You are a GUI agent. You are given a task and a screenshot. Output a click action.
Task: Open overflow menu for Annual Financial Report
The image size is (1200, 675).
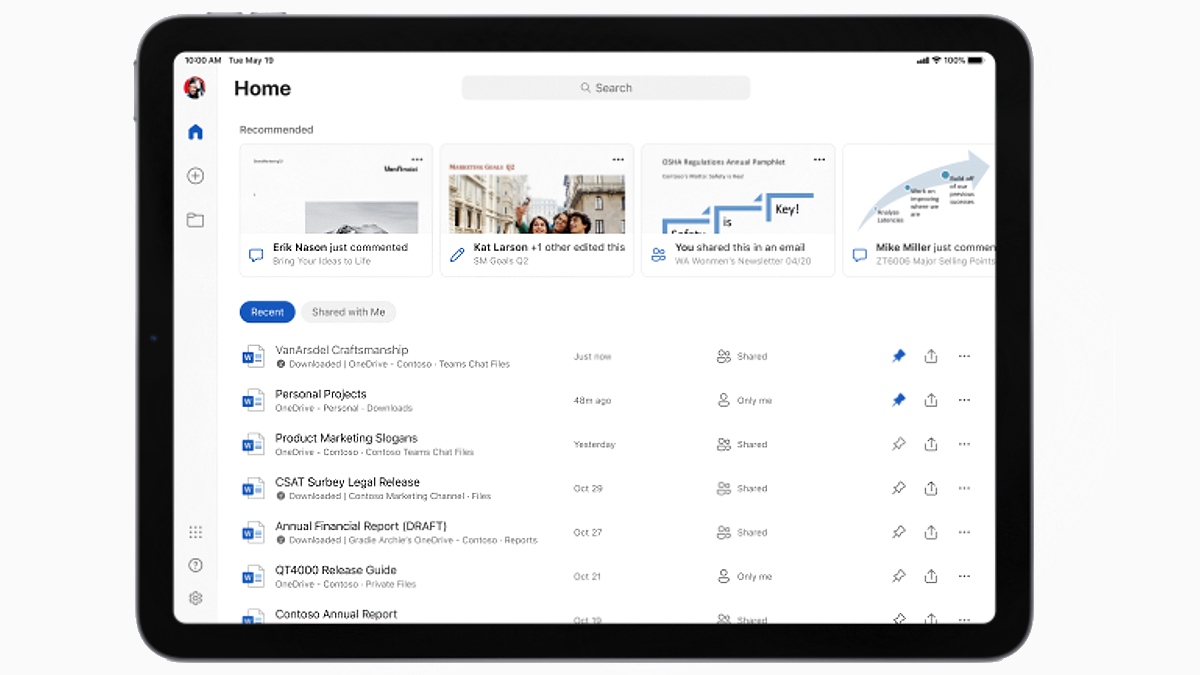point(964,532)
